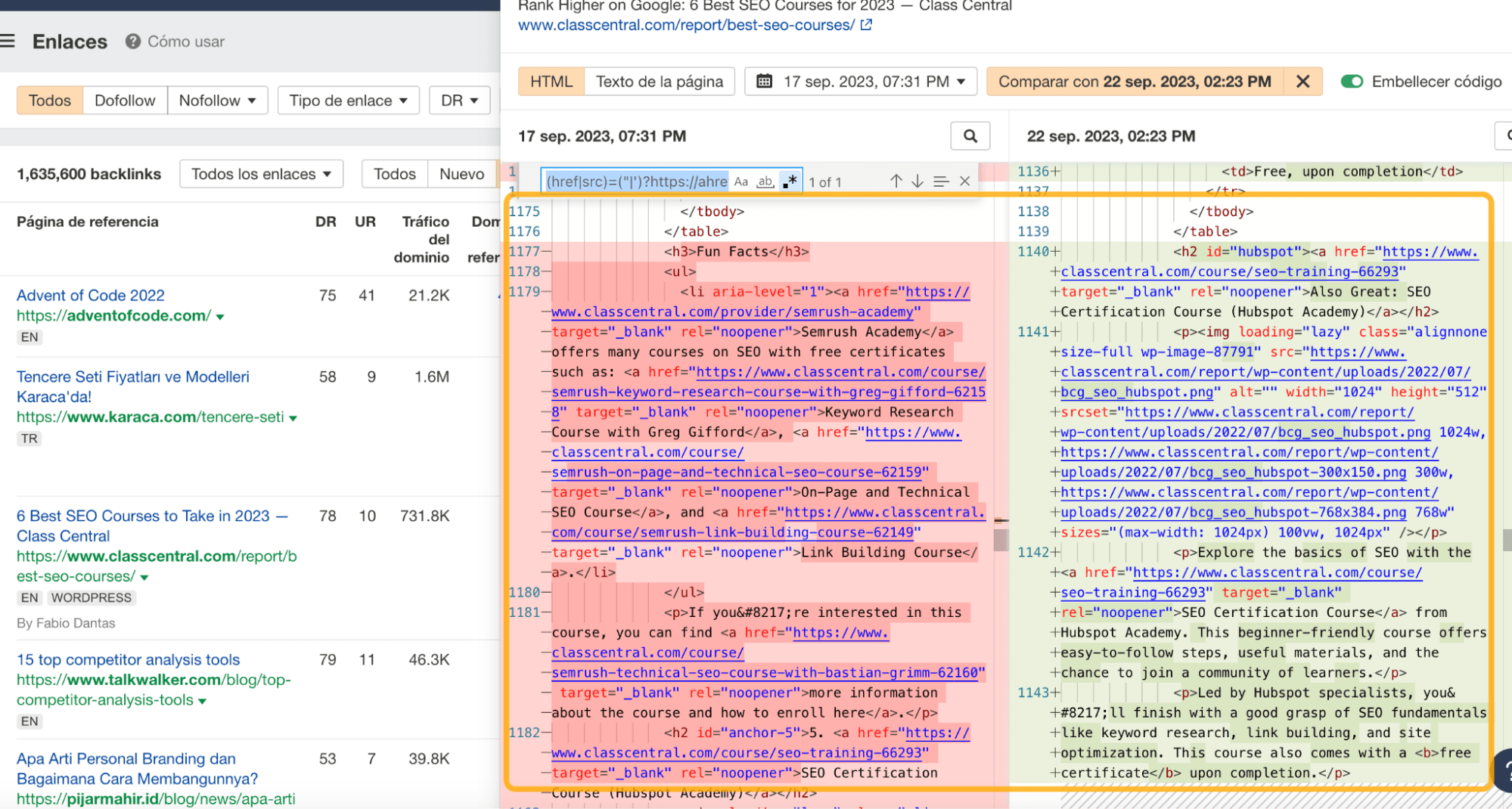Toggle match case Aa in find bar
This screenshot has width=1512, height=809.
[x=741, y=181]
